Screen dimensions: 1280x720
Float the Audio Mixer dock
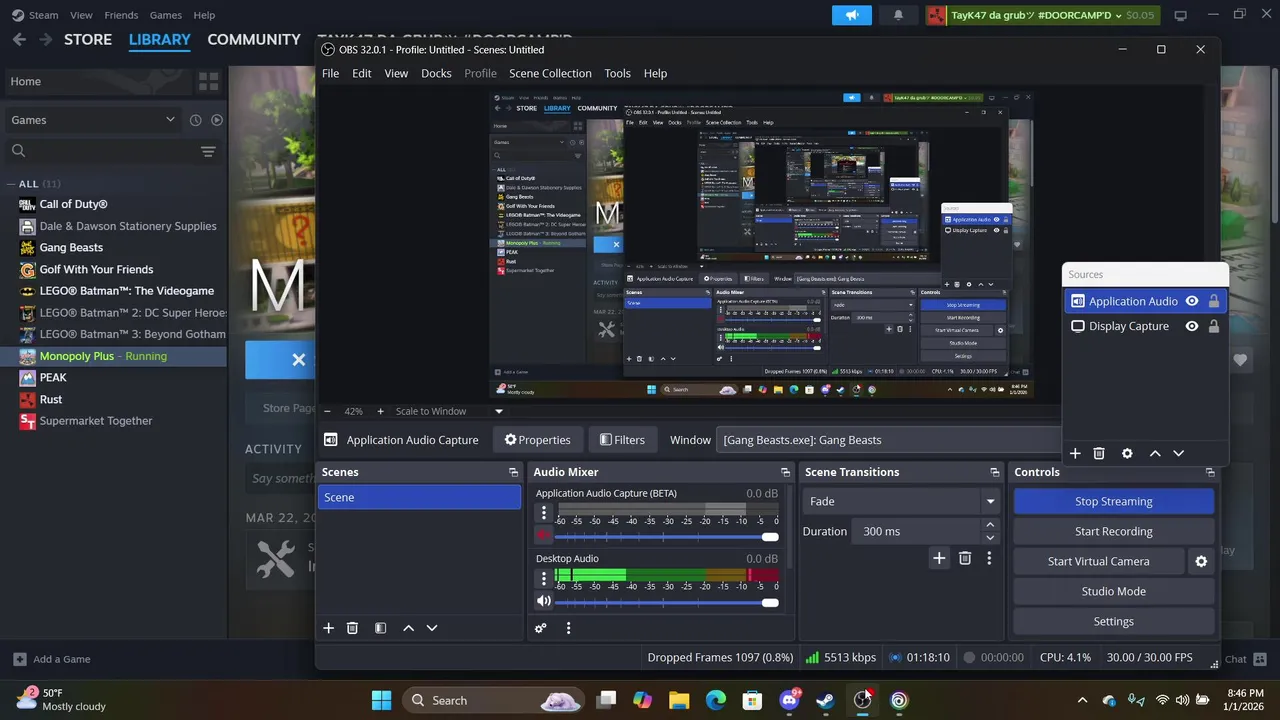point(785,472)
